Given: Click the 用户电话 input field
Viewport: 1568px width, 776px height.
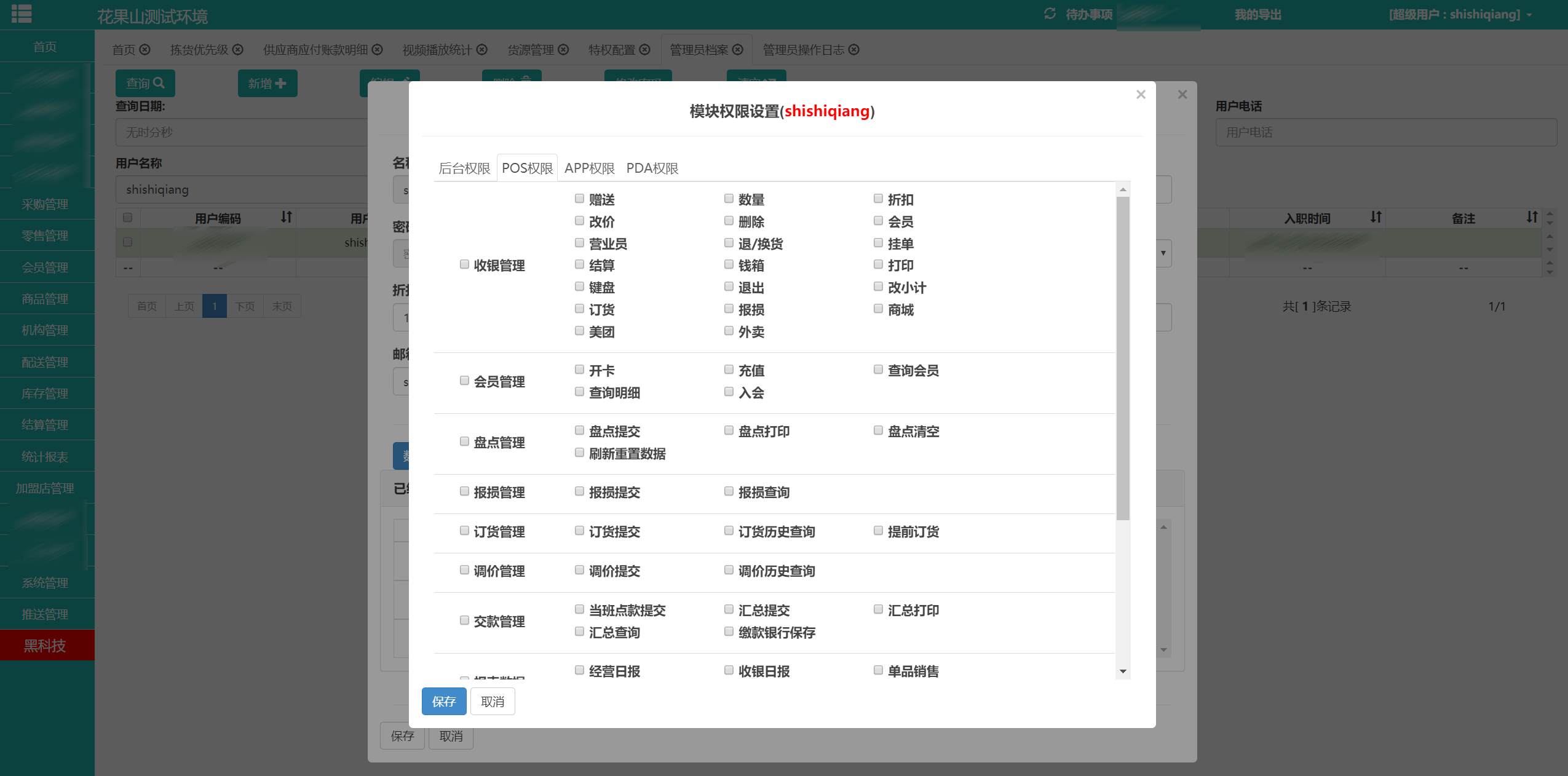Looking at the screenshot, I should [x=1386, y=132].
